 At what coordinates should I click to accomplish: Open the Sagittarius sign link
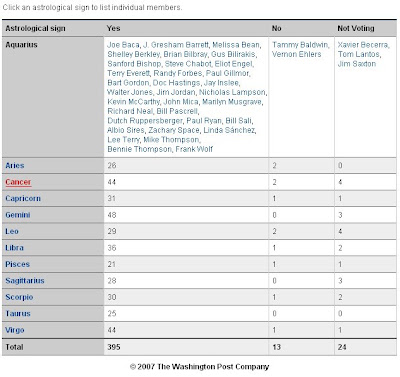[25, 281]
